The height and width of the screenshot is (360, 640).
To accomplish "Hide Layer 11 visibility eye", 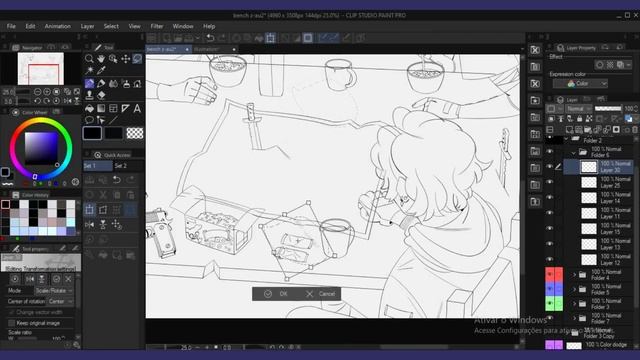I will pos(549,213).
